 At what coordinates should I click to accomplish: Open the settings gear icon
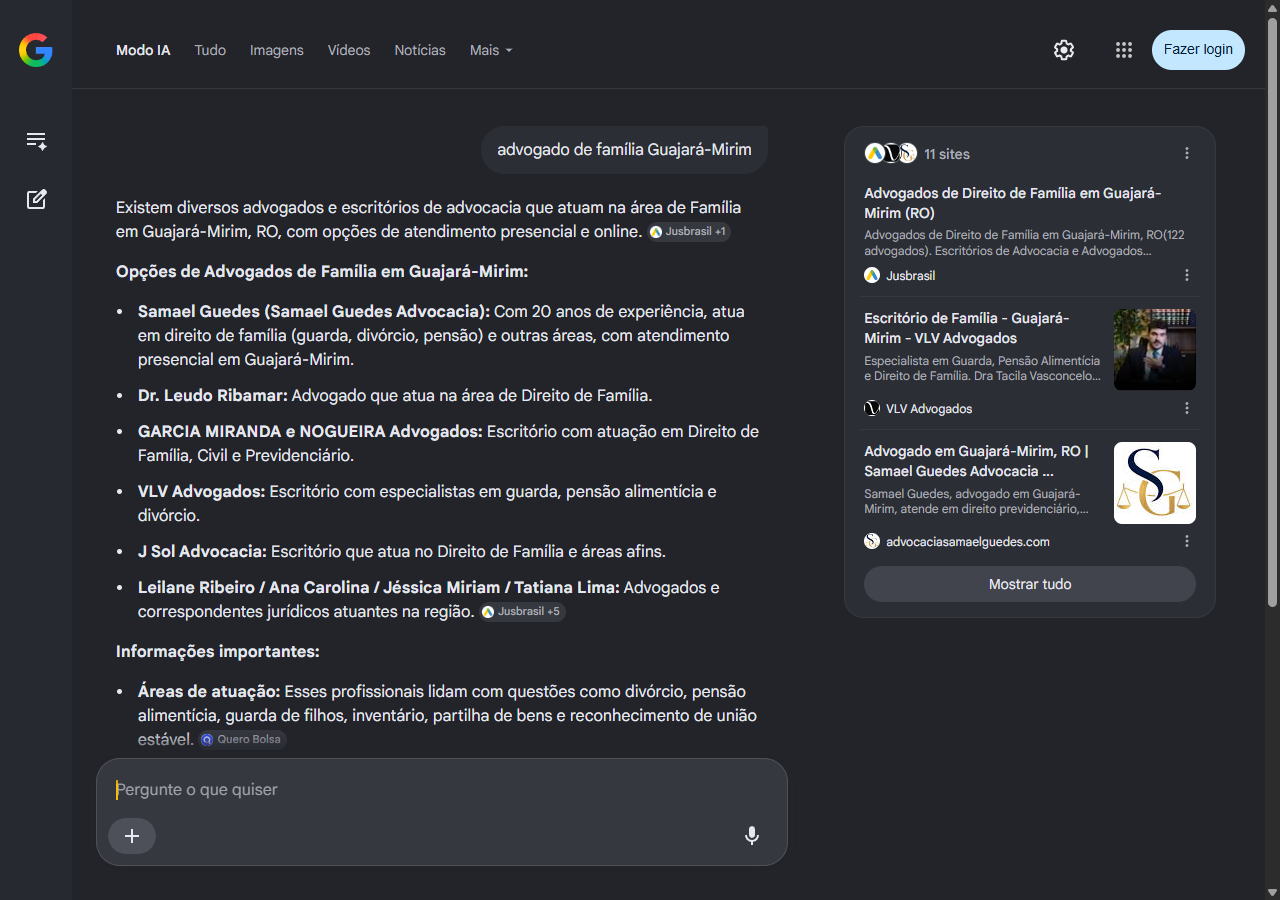tap(1064, 50)
